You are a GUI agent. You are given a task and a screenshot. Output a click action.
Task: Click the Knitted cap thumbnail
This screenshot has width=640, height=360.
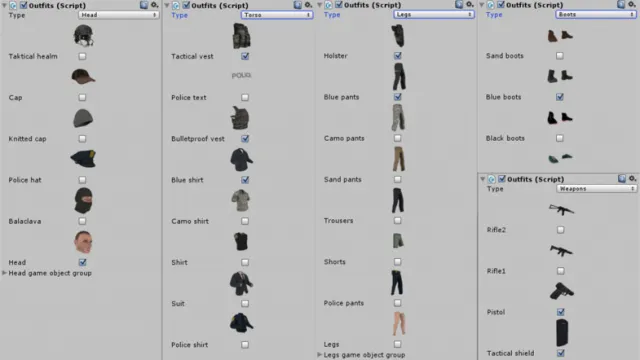[83, 118]
